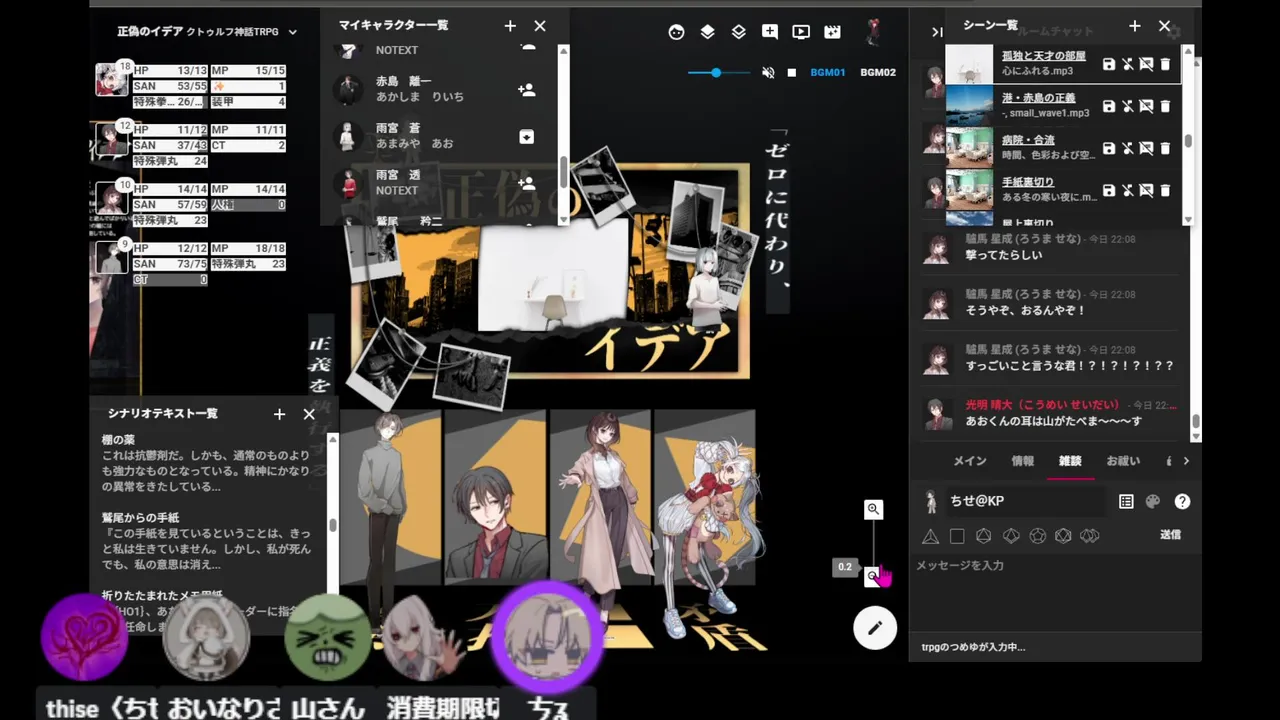
Task: Select 雨宮 蒼 character row
Action: (440, 136)
